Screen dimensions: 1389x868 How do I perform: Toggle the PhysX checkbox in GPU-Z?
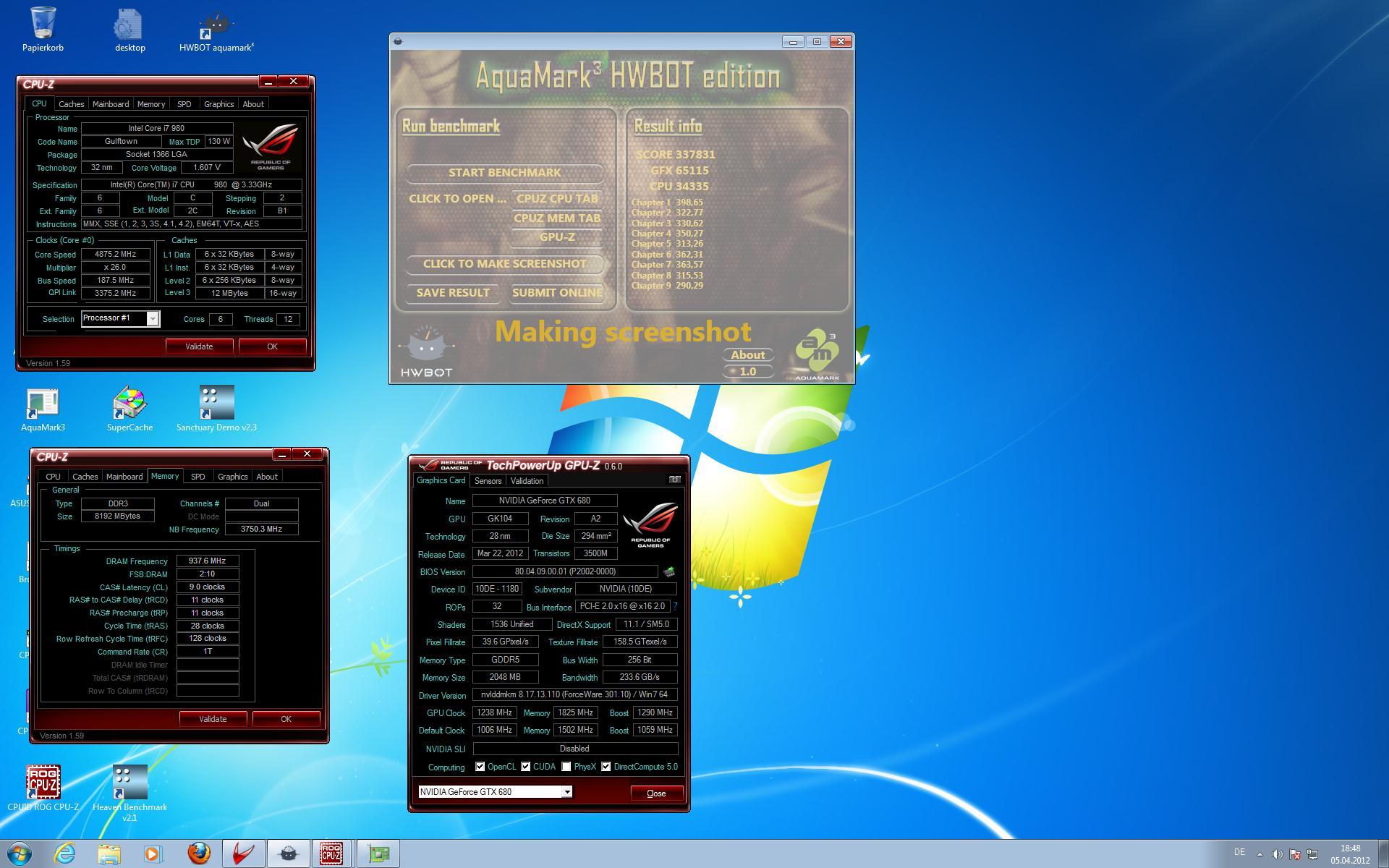(566, 767)
